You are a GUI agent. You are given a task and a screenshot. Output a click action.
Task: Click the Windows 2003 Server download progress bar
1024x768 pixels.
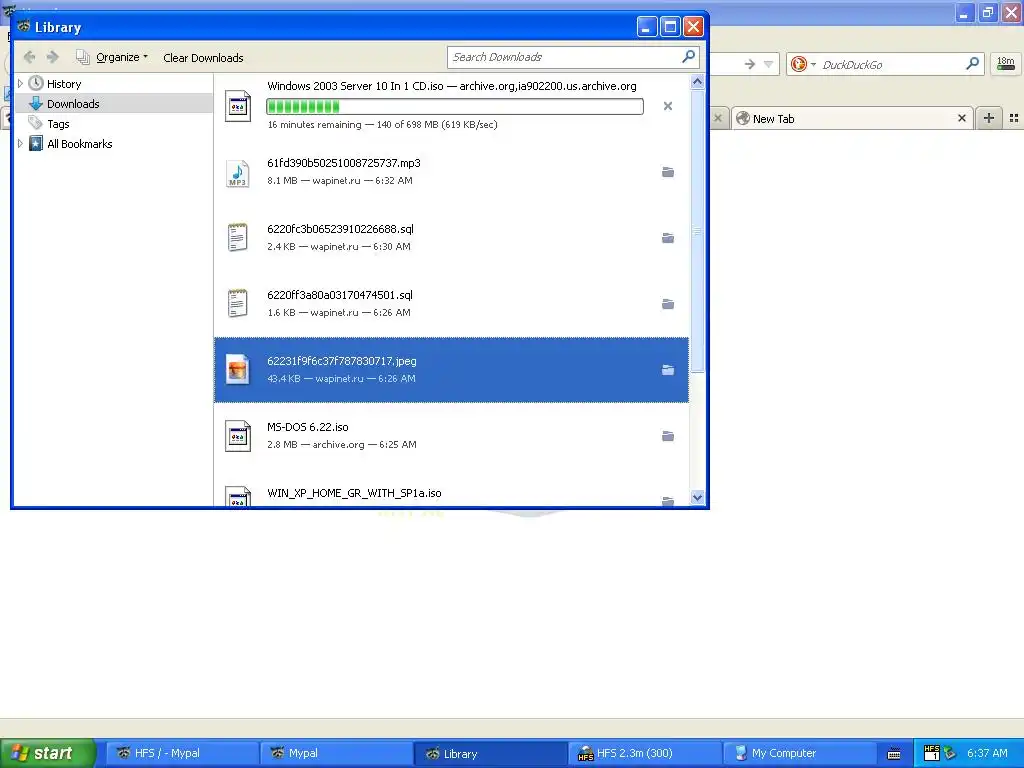(x=455, y=106)
